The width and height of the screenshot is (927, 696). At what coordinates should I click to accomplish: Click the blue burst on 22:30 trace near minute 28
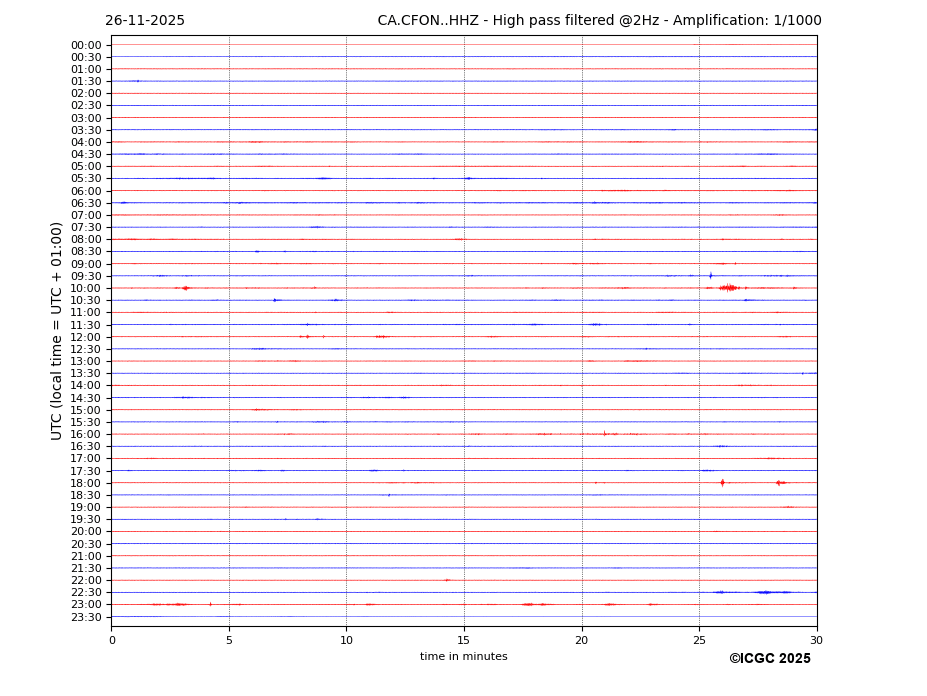[768, 592]
